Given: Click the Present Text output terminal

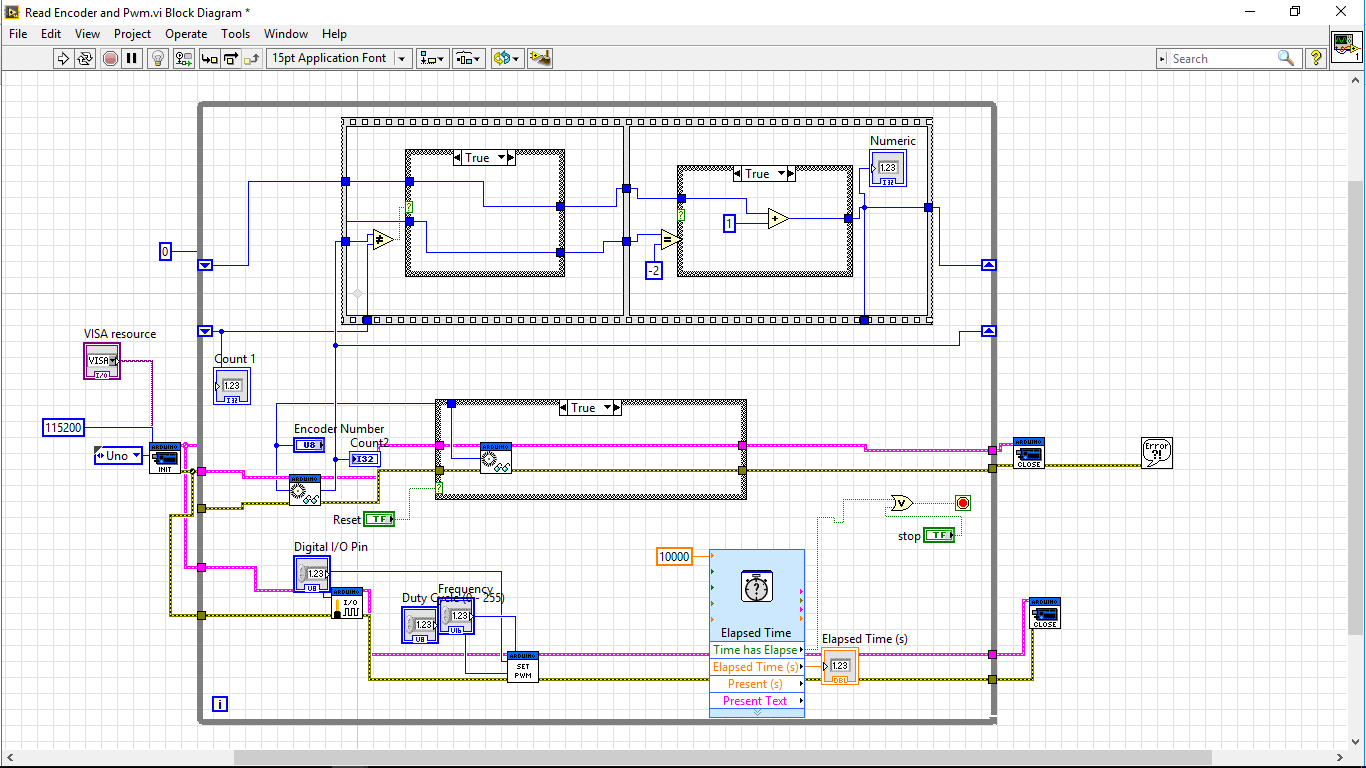Looking at the screenshot, I should 757,701.
